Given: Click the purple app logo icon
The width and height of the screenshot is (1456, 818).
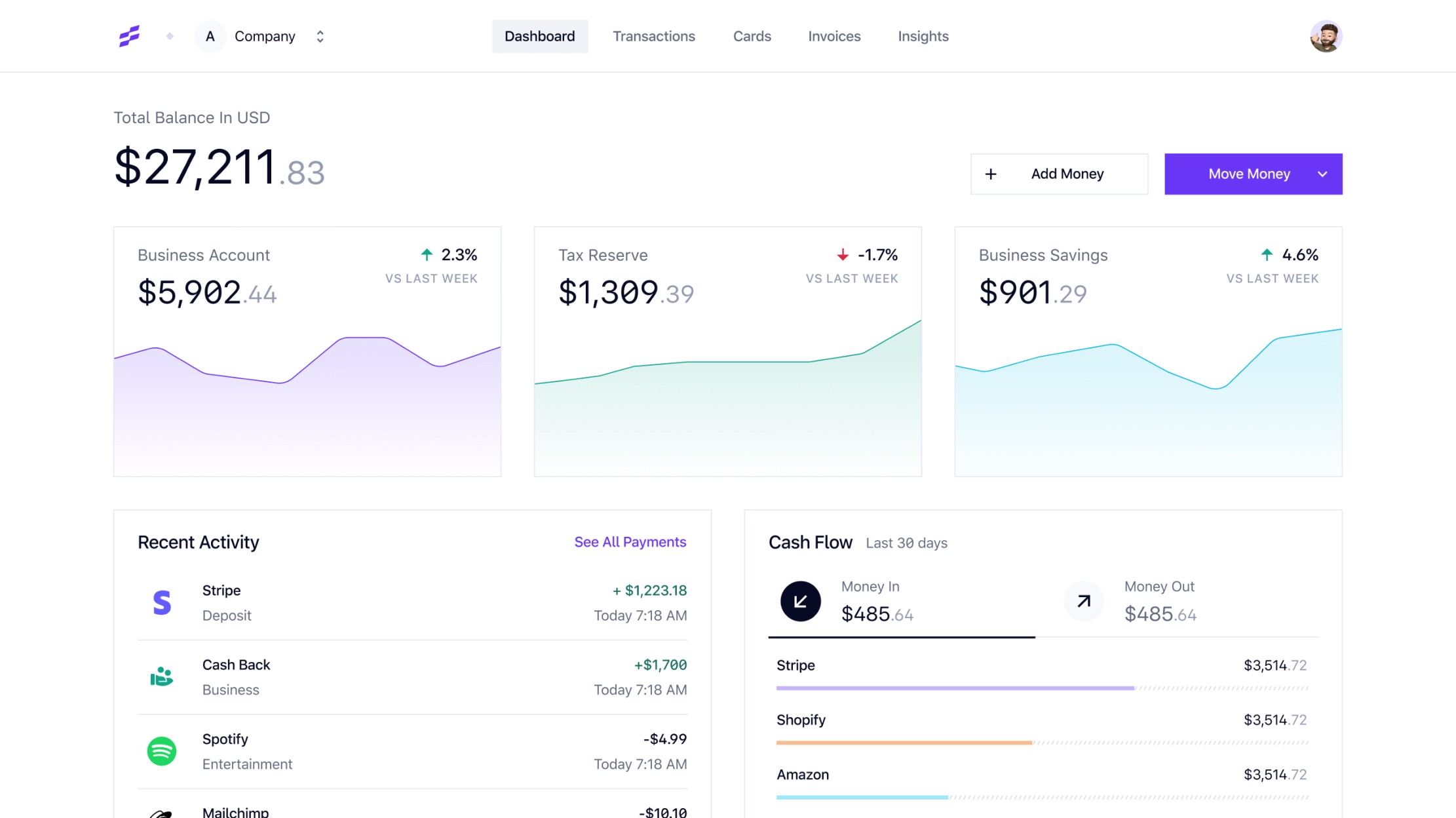Looking at the screenshot, I should click(x=129, y=36).
